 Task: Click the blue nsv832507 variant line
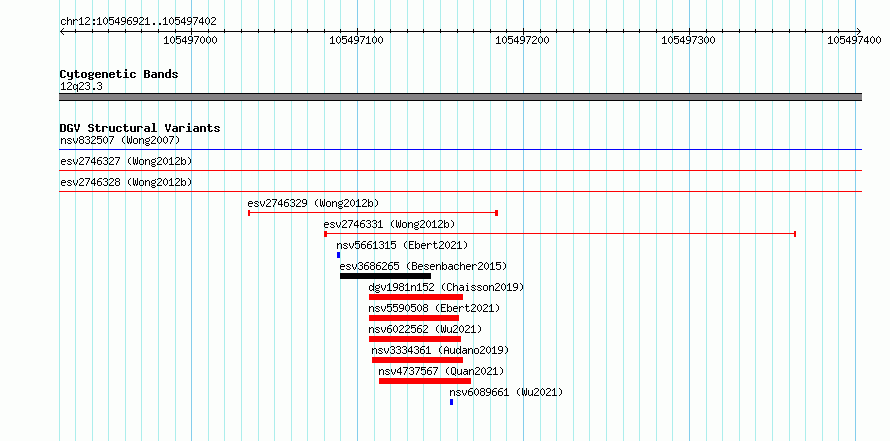(x=461, y=150)
